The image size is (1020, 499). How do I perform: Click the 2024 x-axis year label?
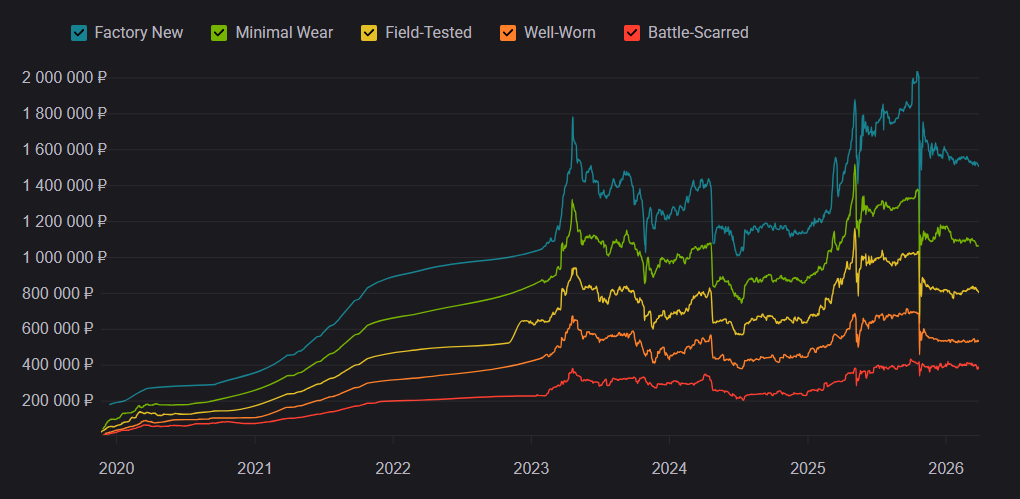(x=669, y=467)
